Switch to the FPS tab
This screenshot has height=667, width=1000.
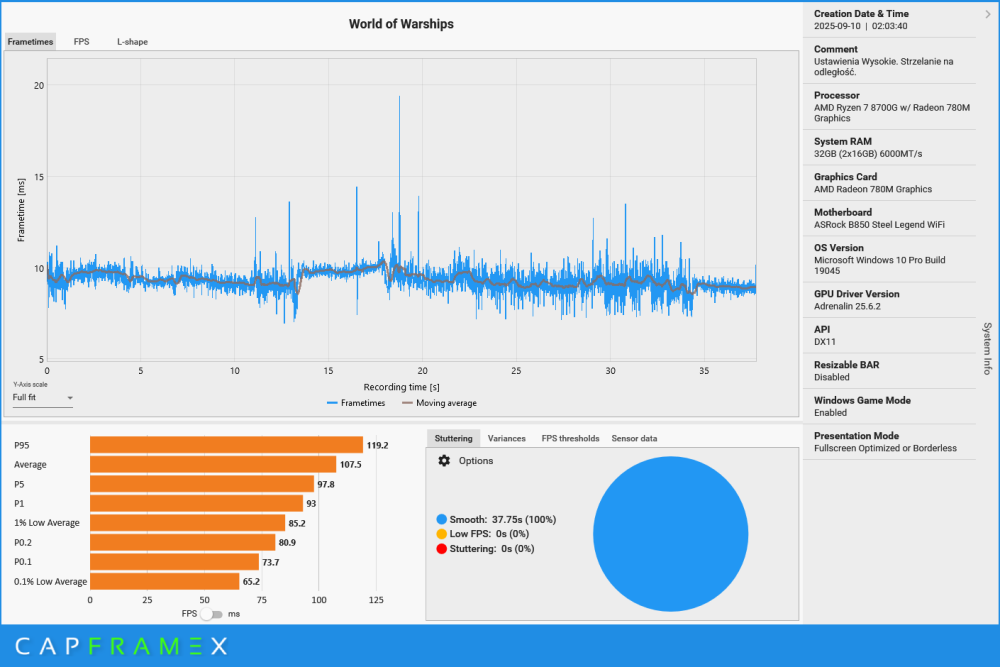(81, 41)
